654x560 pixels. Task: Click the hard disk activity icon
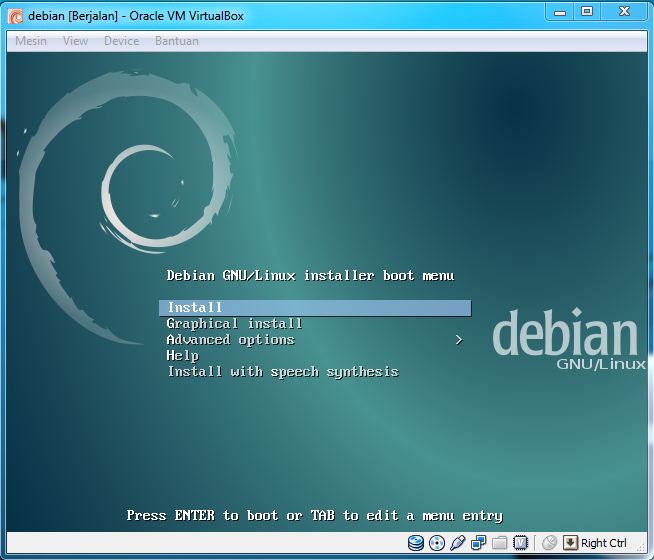click(x=415, y=543)
